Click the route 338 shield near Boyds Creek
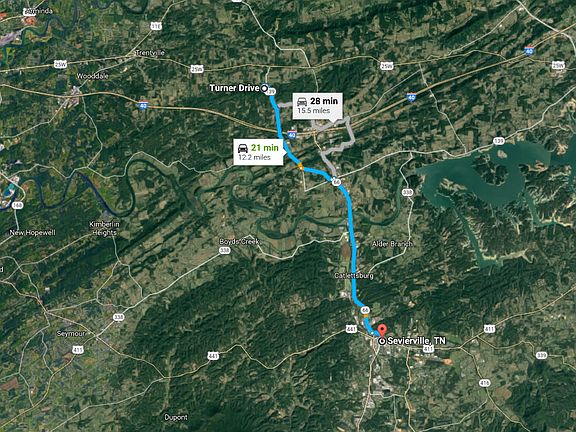The image size is (576, 432). [x=224, y=251]
